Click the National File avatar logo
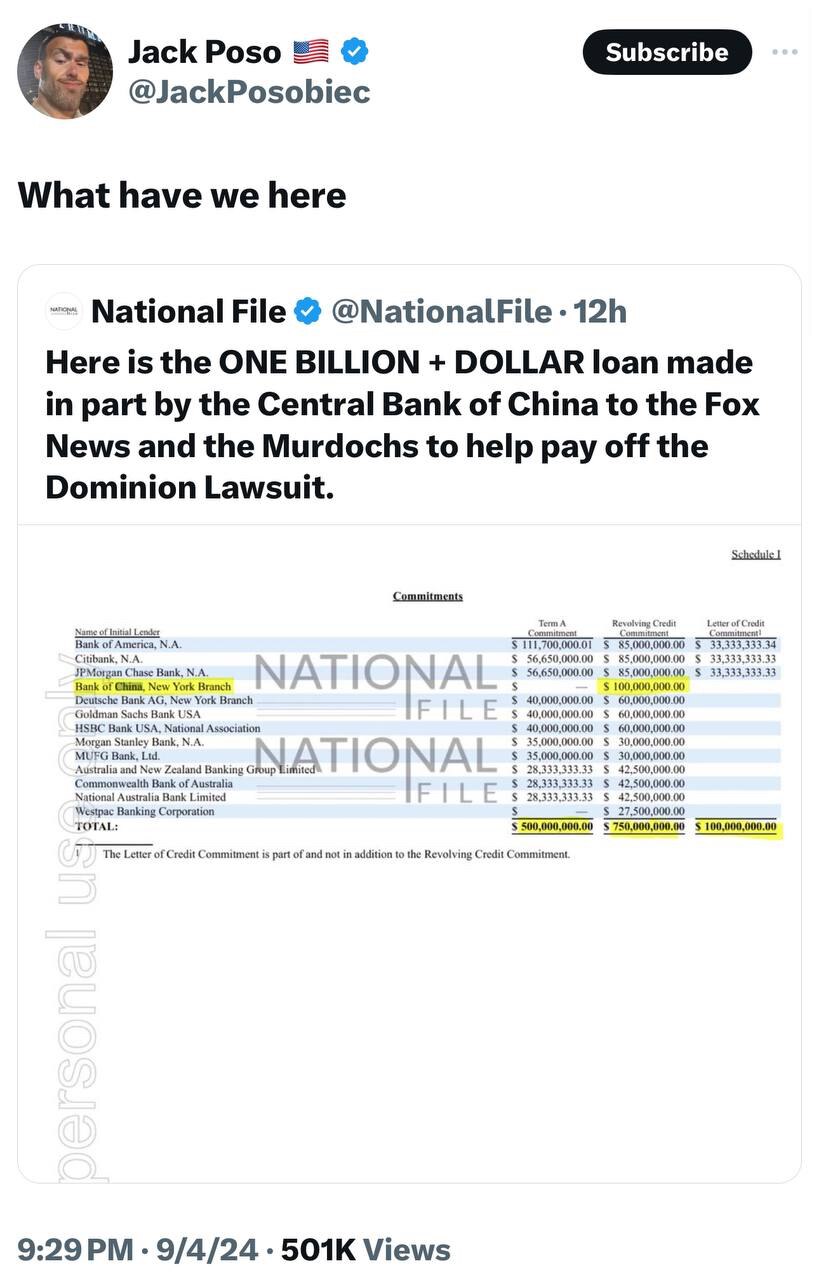 point(64,312)
